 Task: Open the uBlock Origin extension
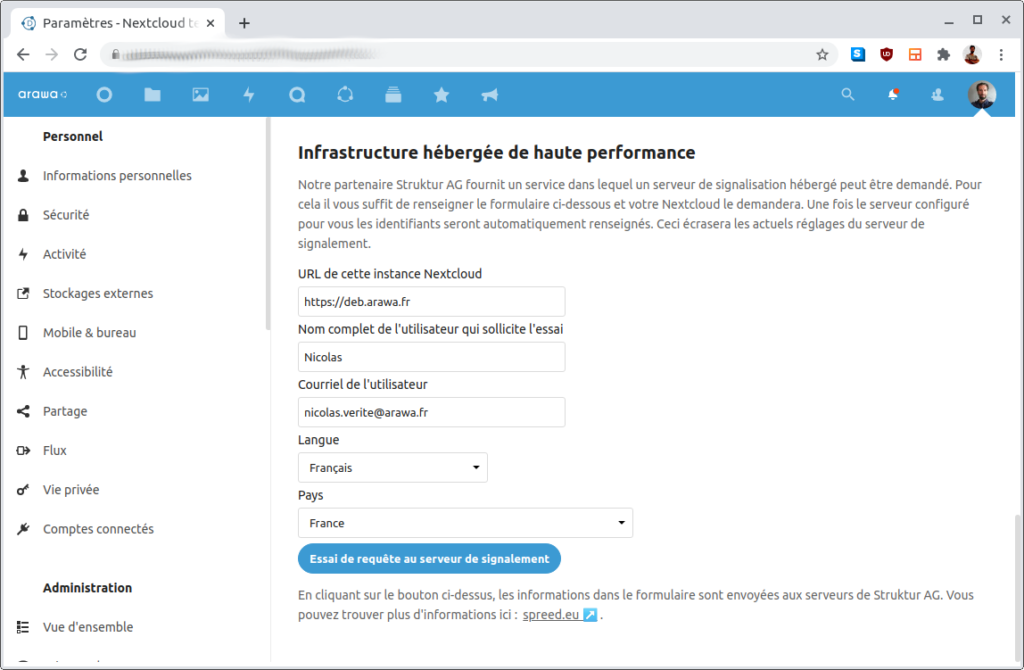tap(886, 55)
